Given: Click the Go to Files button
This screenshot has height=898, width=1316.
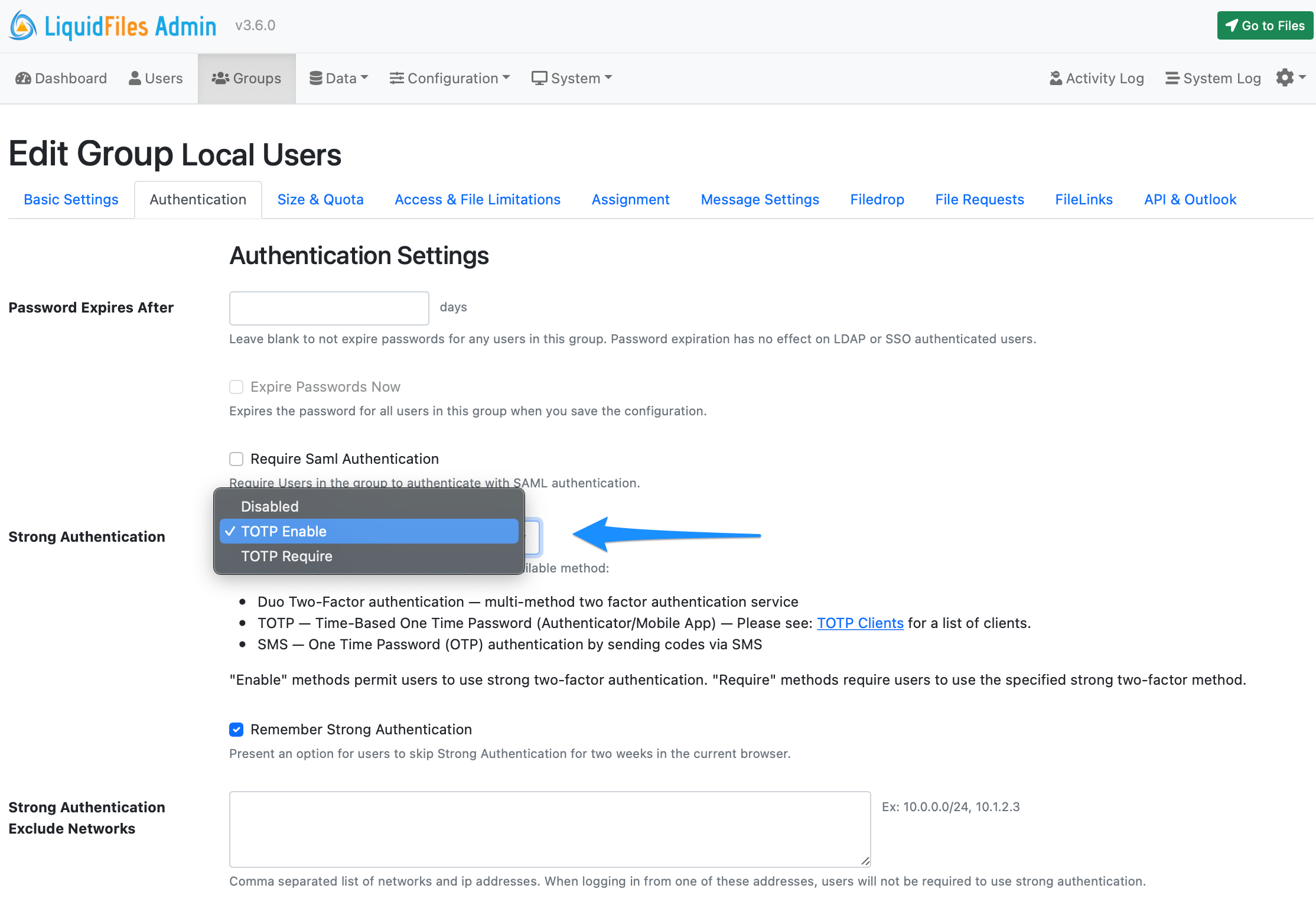Looking at the screenshot, I should (1265, 25).
